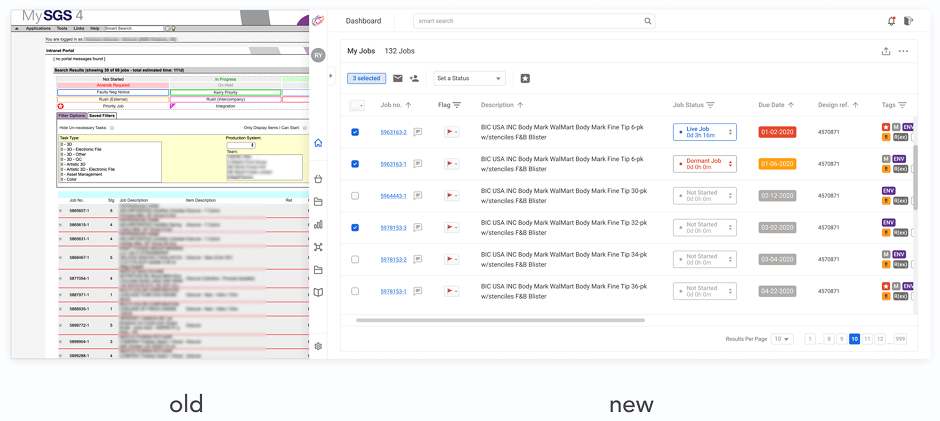
Task: Click the magnifier icon in smart search
Action: coord(647,21)
